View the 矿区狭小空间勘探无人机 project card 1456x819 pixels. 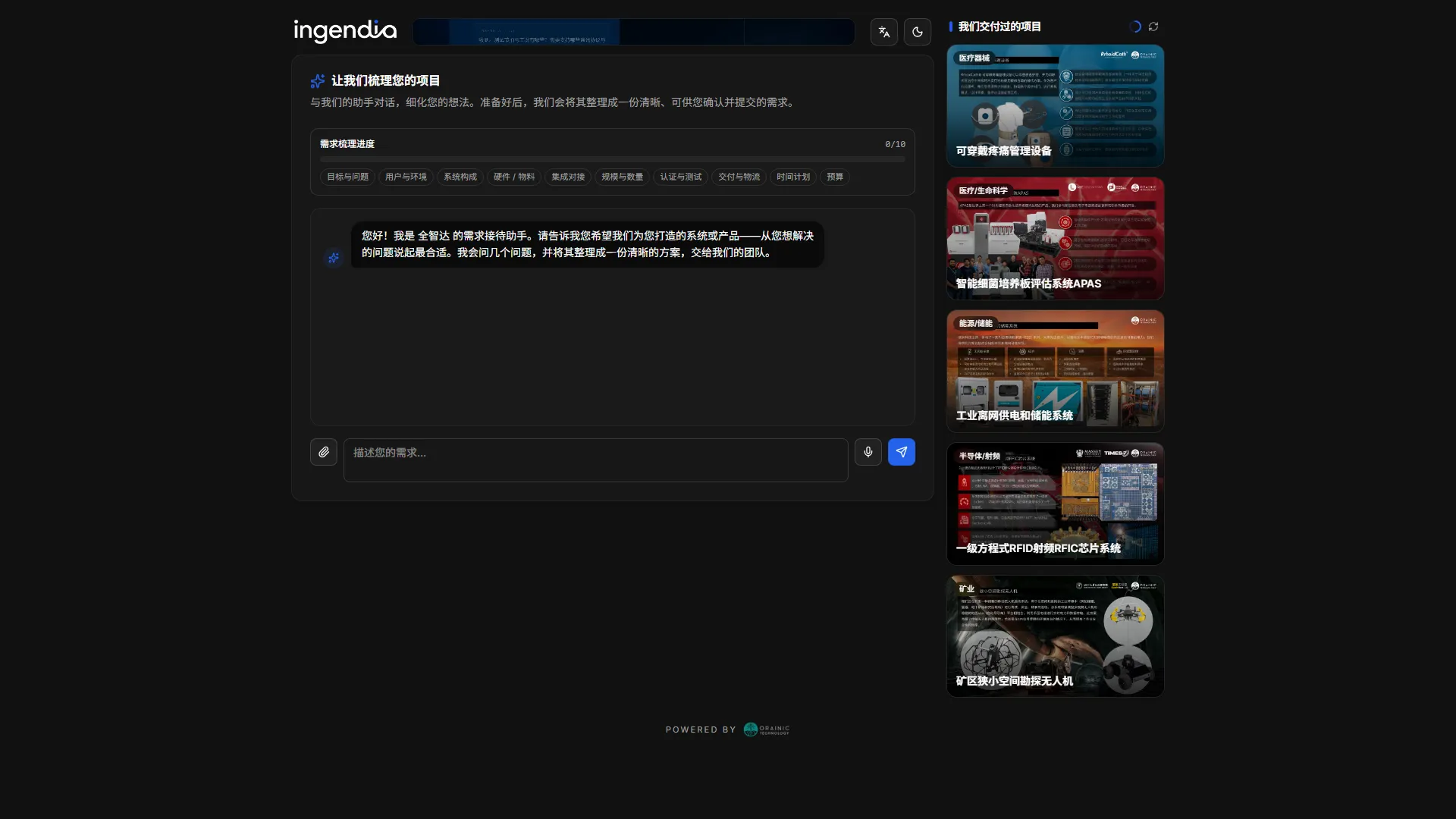(x=1056, y=637)
